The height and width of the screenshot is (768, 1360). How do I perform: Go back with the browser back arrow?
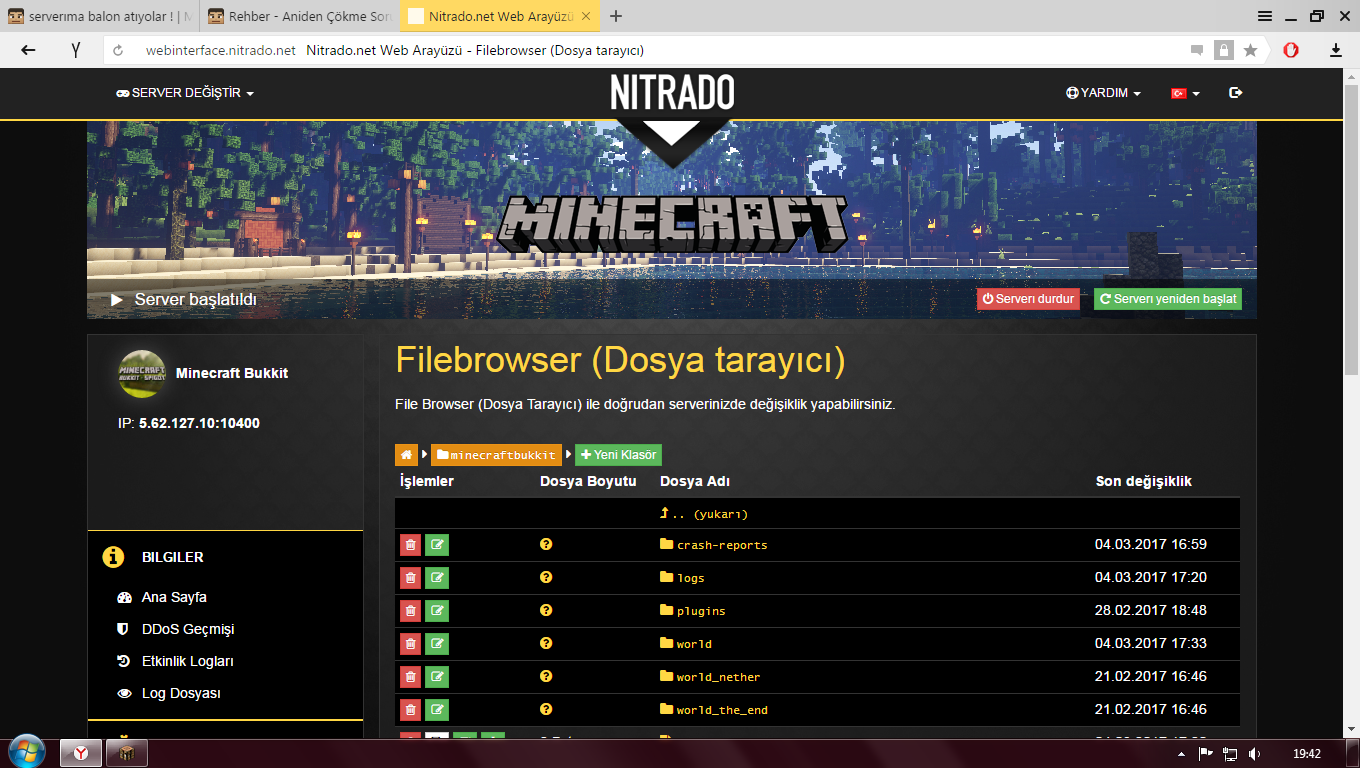click(28, 50)
